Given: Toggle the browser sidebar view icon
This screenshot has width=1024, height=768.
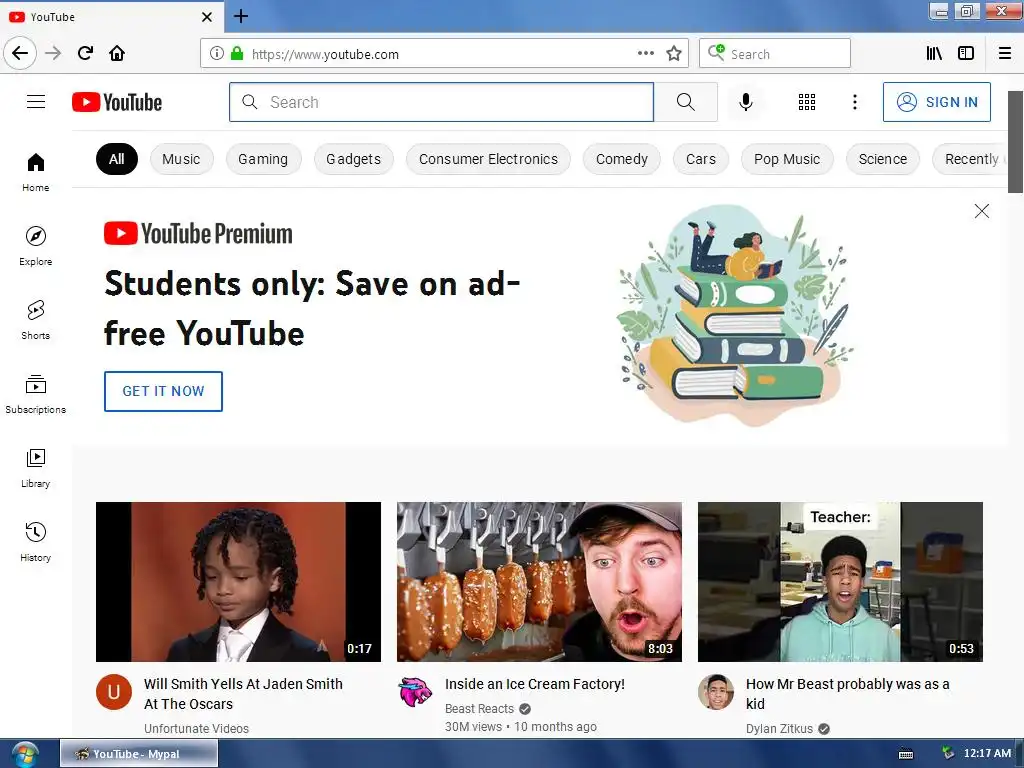Looking at the screenshot, I should click(966, 53).
